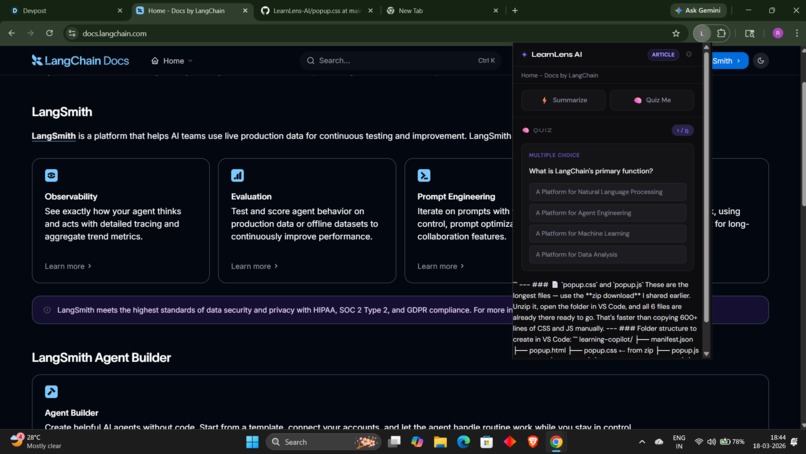The height and width of the screenshot is (454, 806).
Task: Bookmark this page with the star icon
Action: pyautogui.click(x=676, y=33)
